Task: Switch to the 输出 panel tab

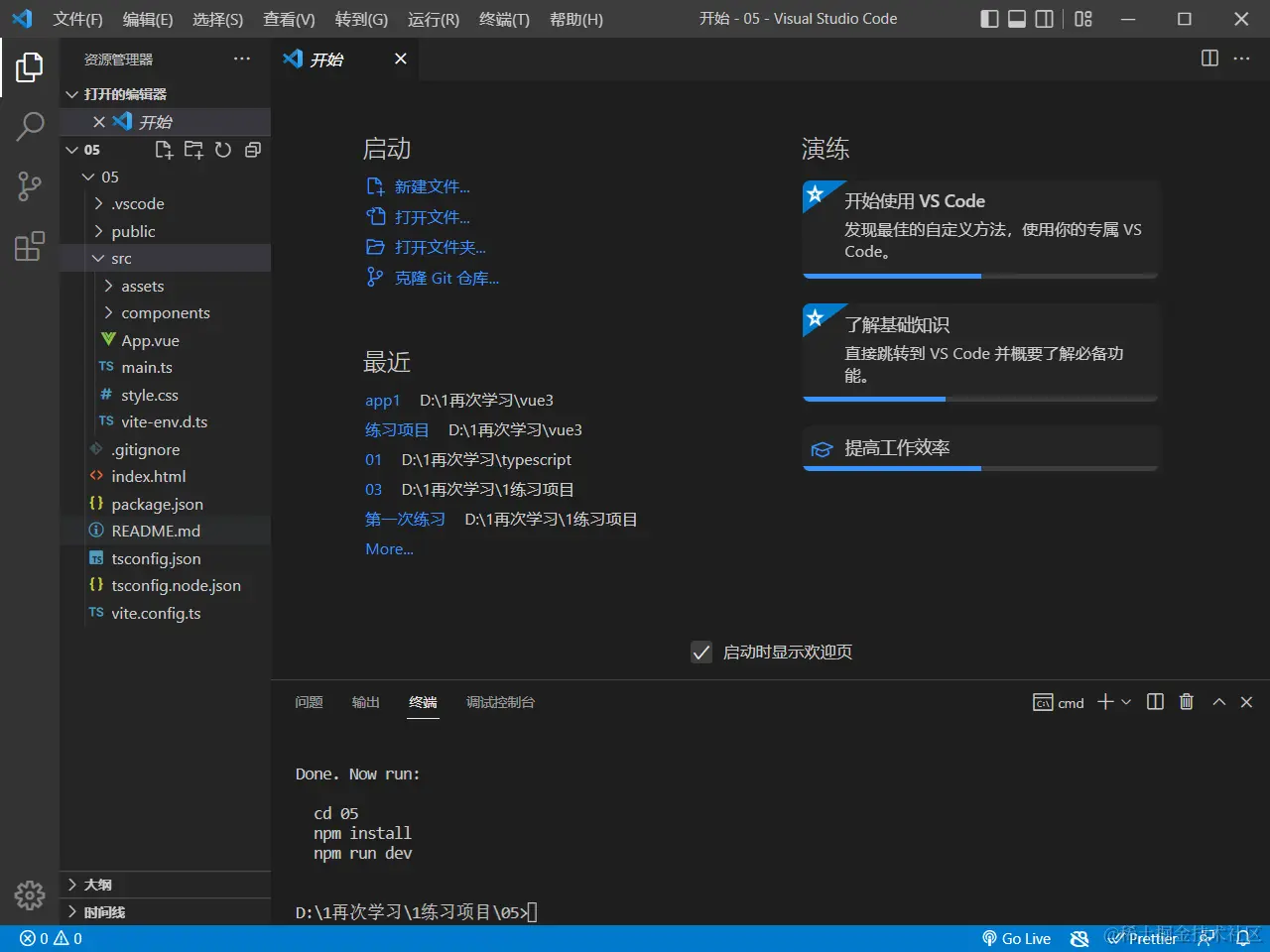Action: 366,702
